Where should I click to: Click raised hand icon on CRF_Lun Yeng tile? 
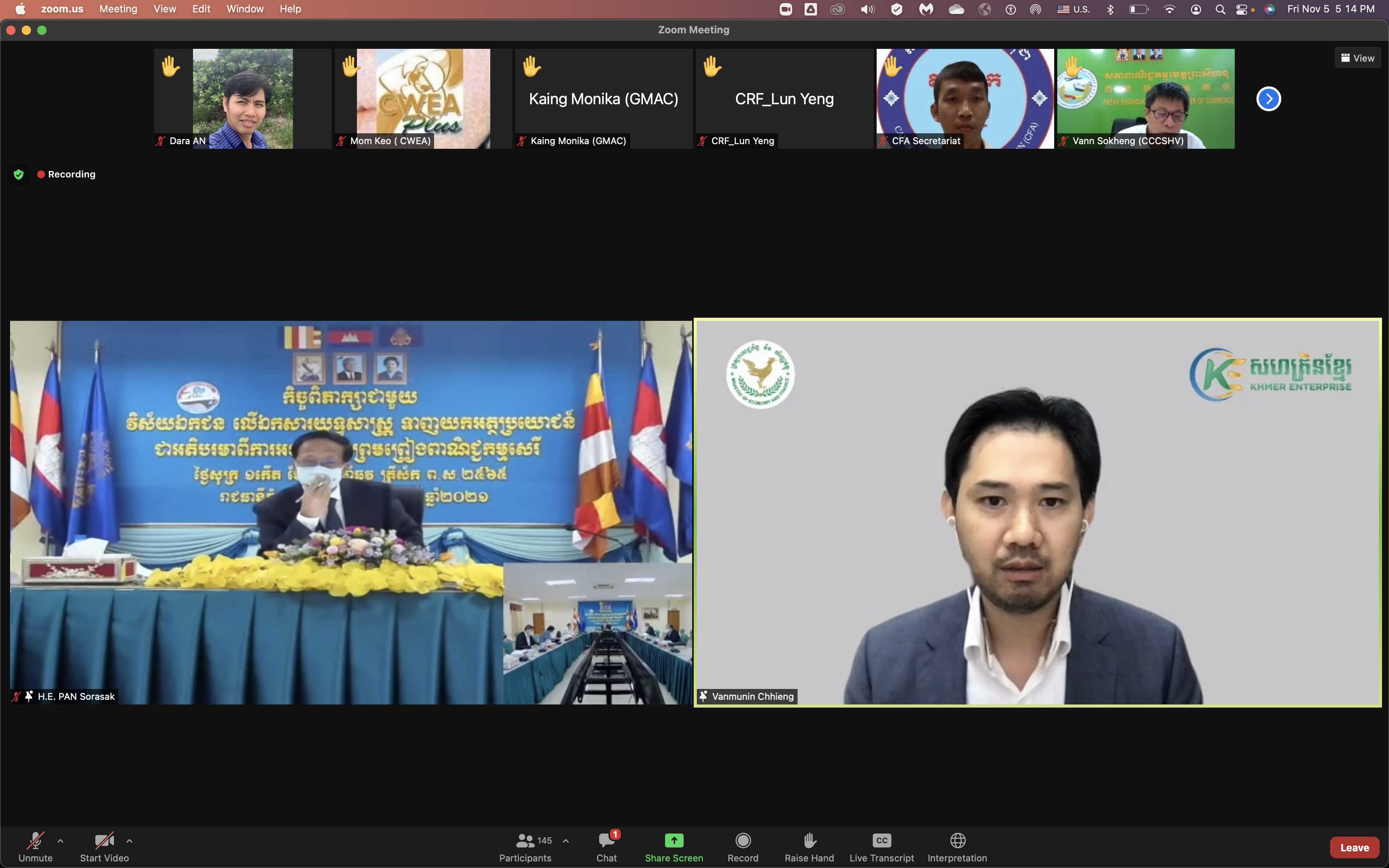tap(712, 67)
